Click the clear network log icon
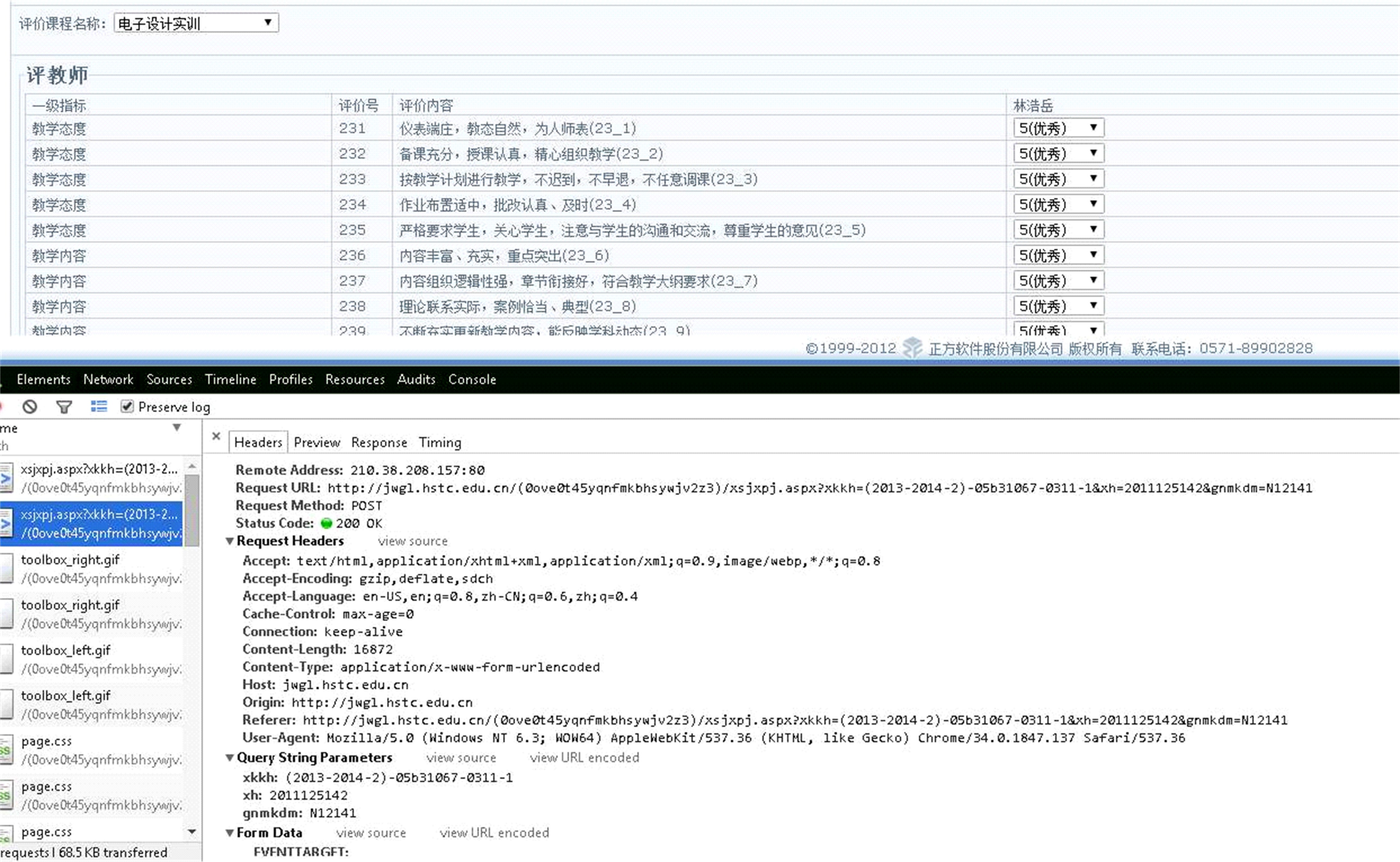The height and width of the screenshot is (862, 1400). (29, 406)
